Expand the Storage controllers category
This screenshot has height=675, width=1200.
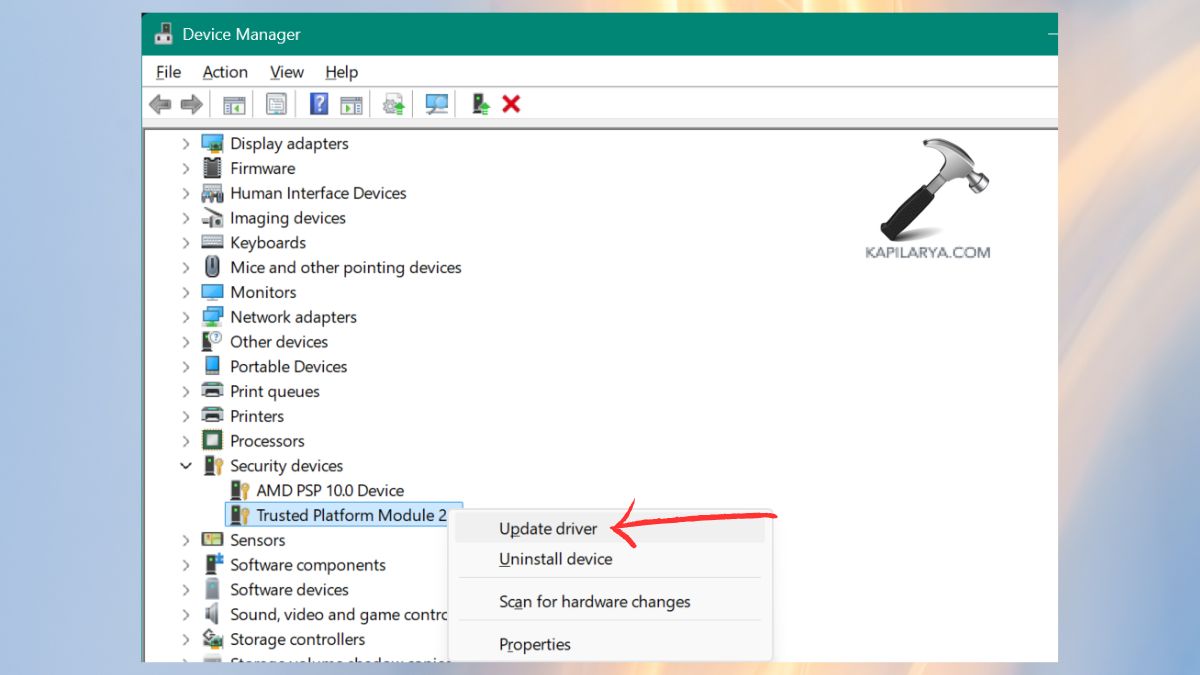pyautogui.click(x=185, y=639)
